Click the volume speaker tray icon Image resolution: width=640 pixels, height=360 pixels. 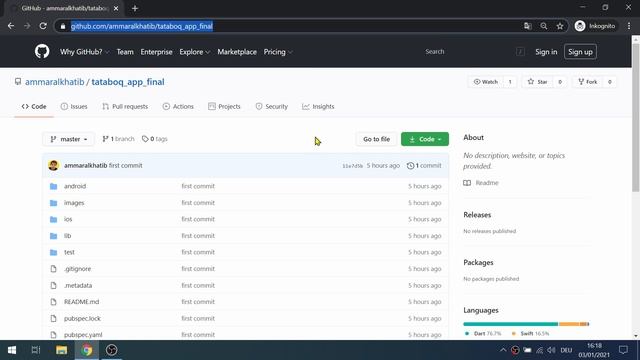click(551, 350)
